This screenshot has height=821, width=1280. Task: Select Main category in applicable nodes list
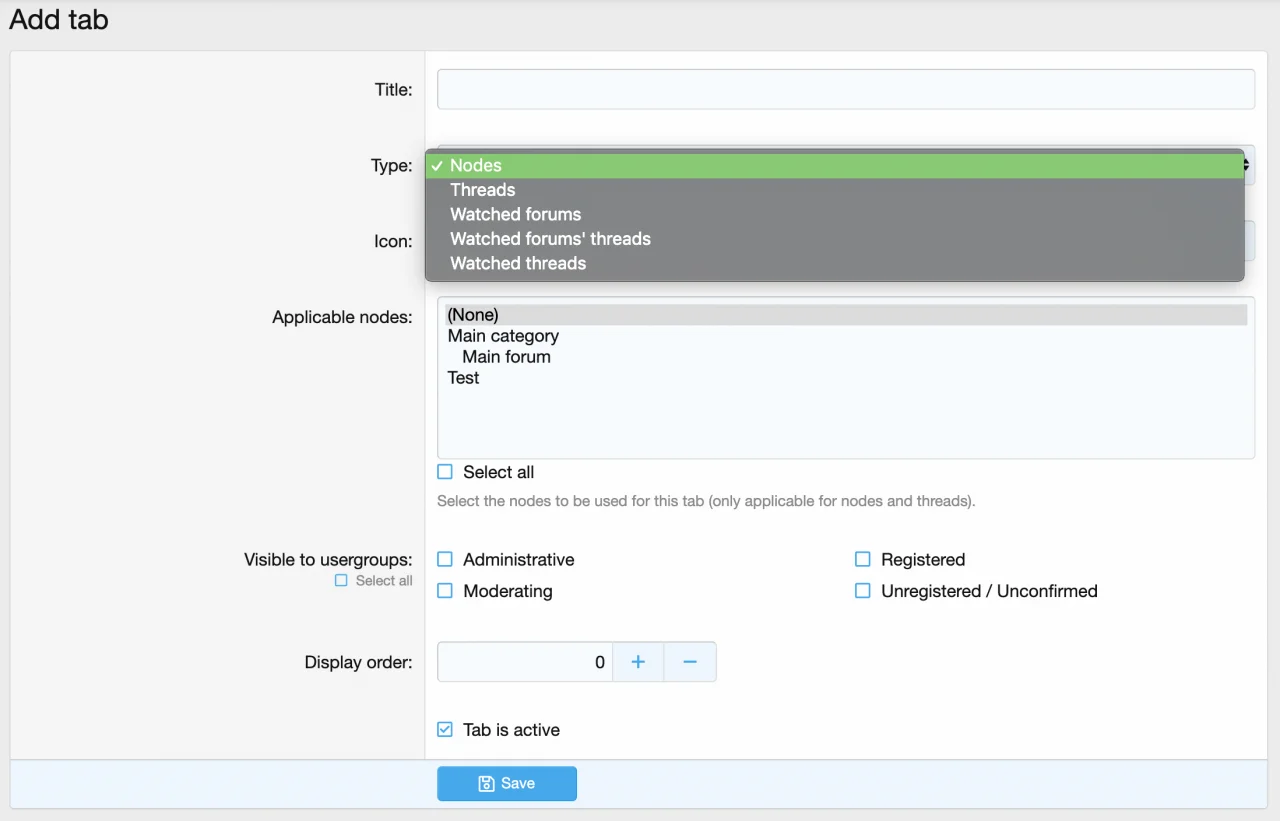[503, 336]
